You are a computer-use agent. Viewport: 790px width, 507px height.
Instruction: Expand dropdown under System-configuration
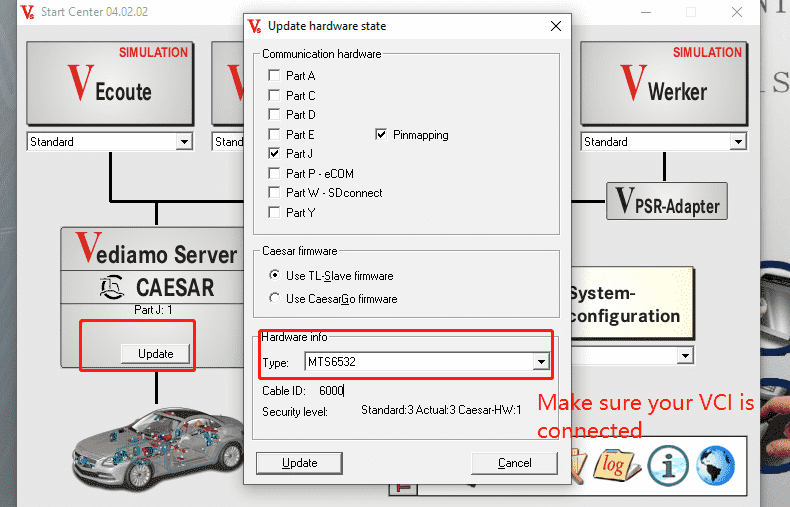point(685,356)
